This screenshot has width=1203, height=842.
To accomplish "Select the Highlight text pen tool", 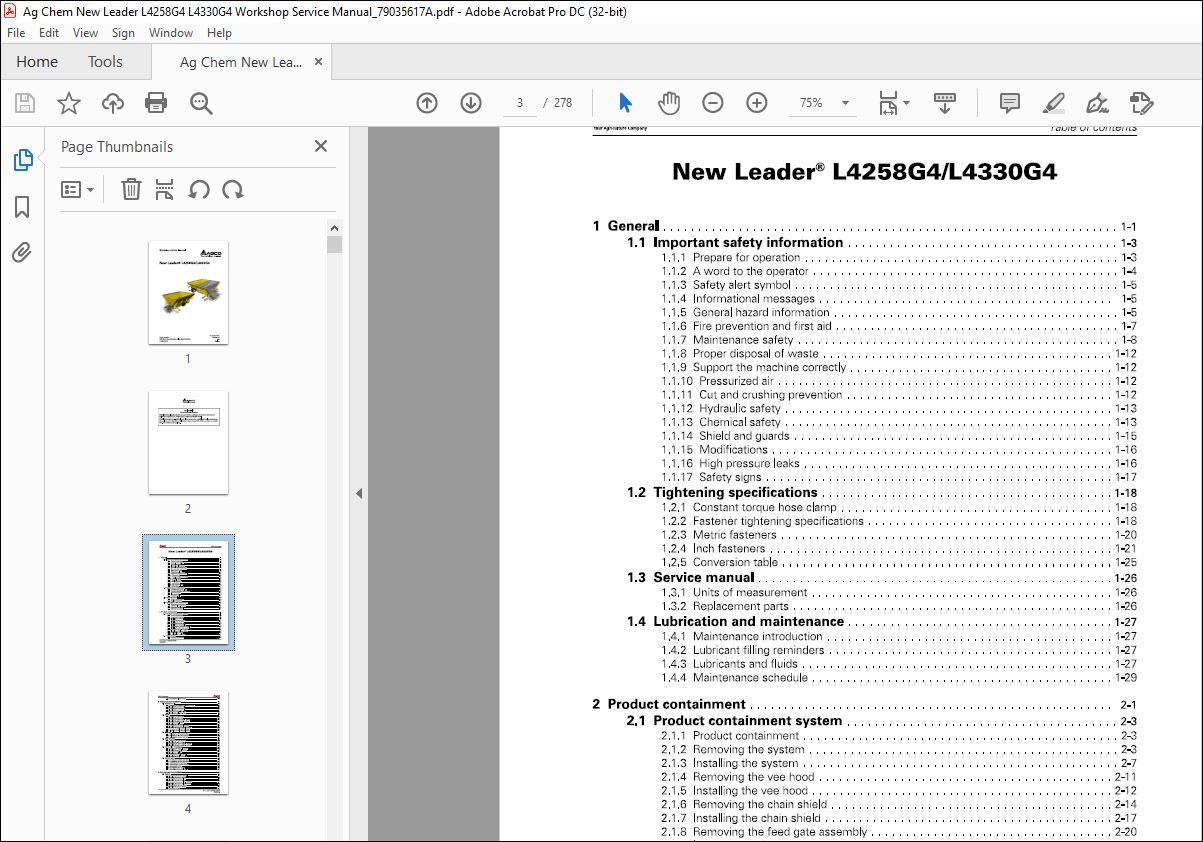I will (x=1053, y=103).
